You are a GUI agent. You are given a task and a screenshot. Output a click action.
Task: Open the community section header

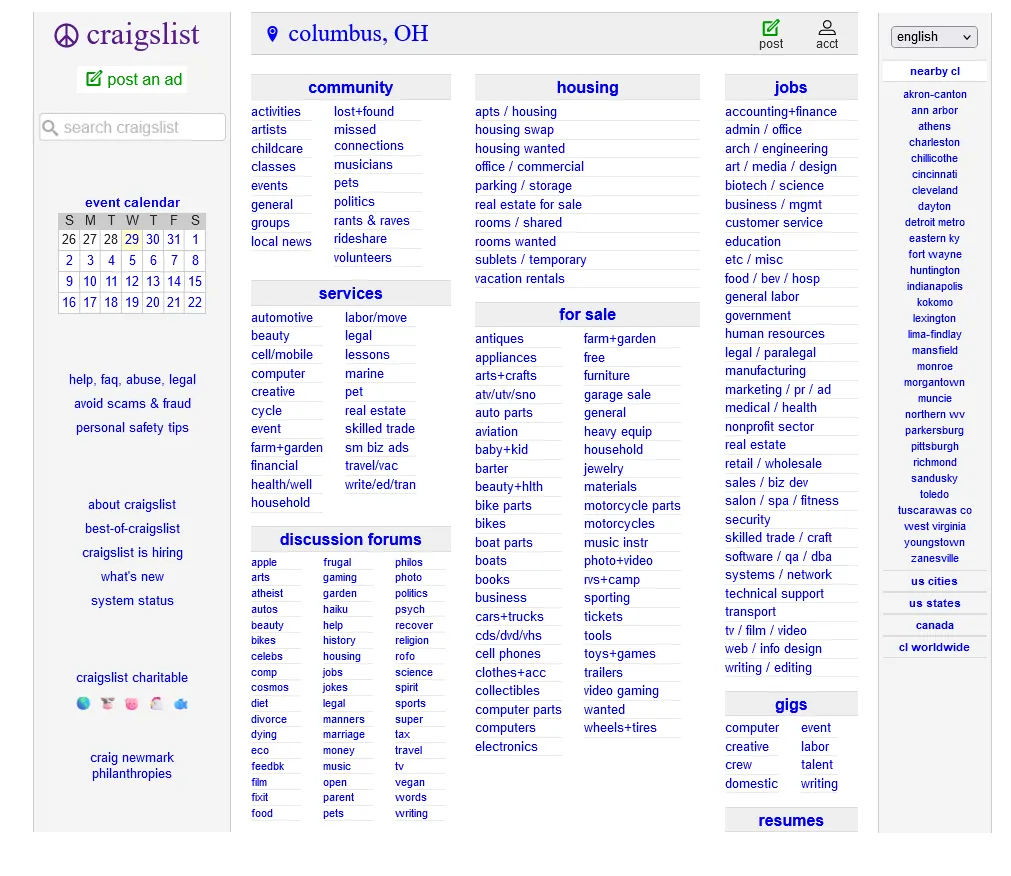350,87
